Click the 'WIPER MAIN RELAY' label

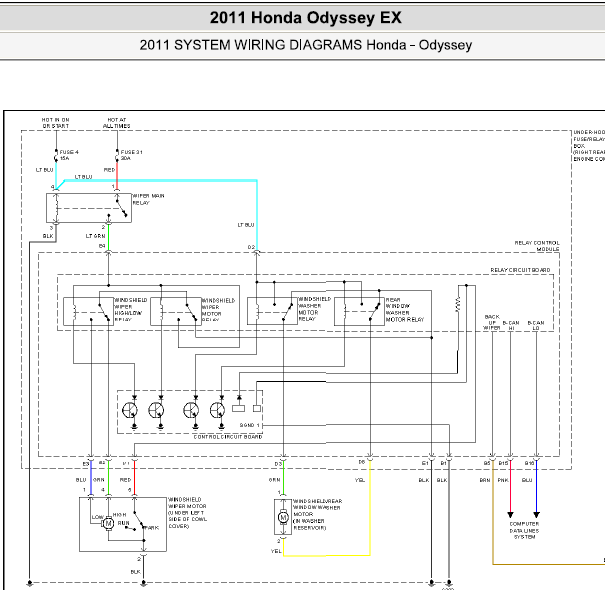pos(149,199)
